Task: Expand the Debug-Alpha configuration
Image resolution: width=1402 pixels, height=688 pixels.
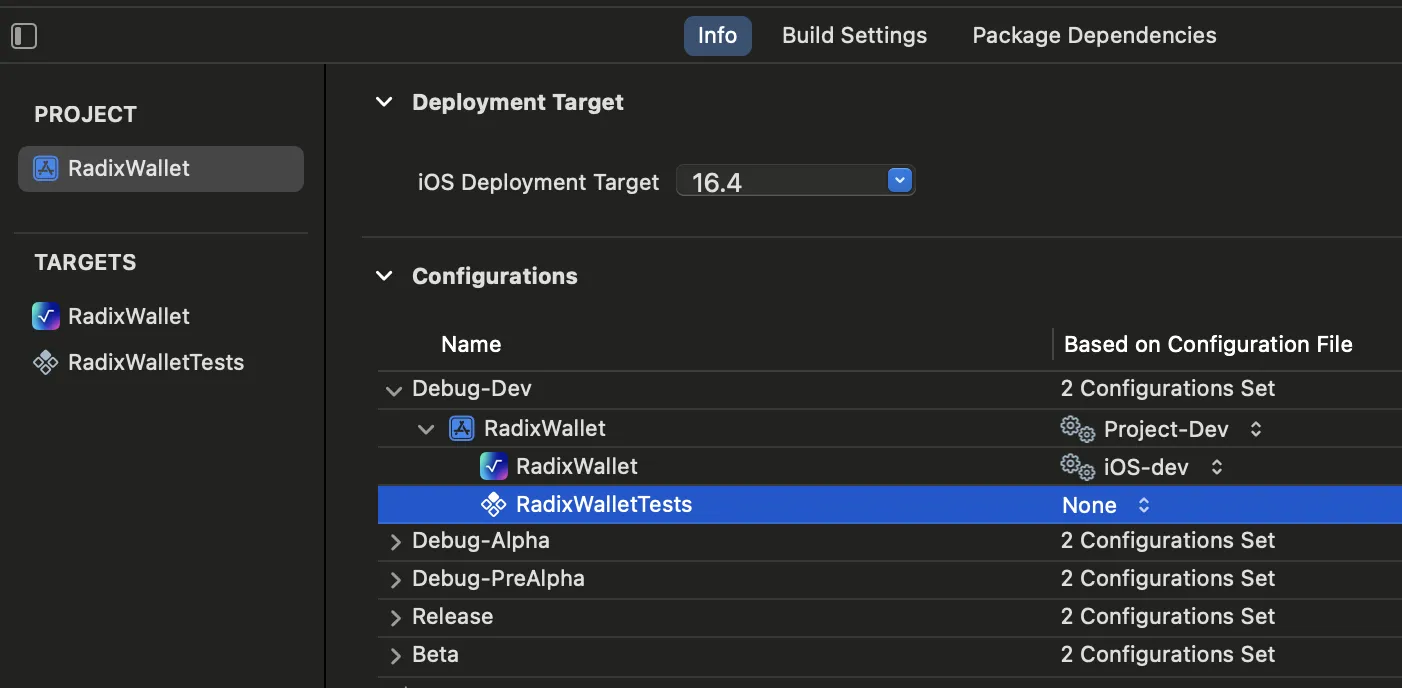Action: [395, 541]
